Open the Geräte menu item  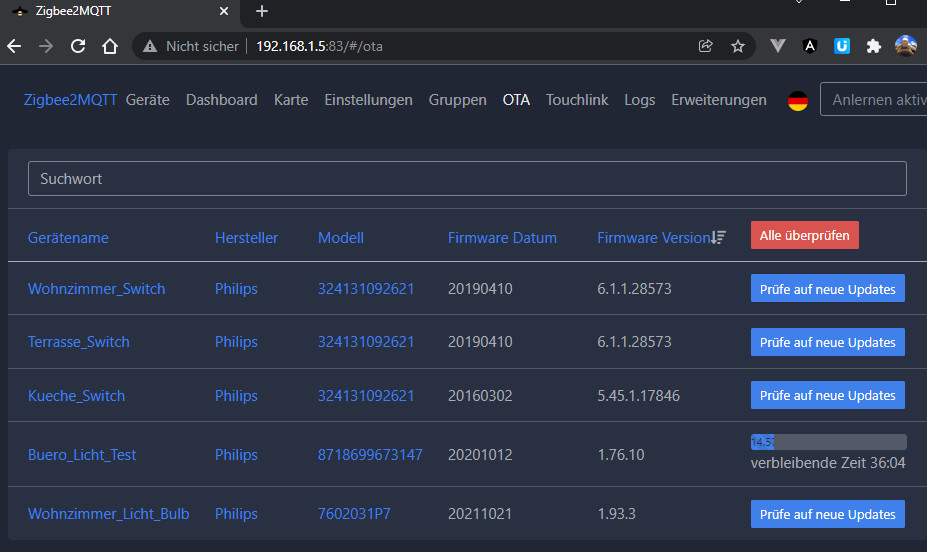[148, 100]
